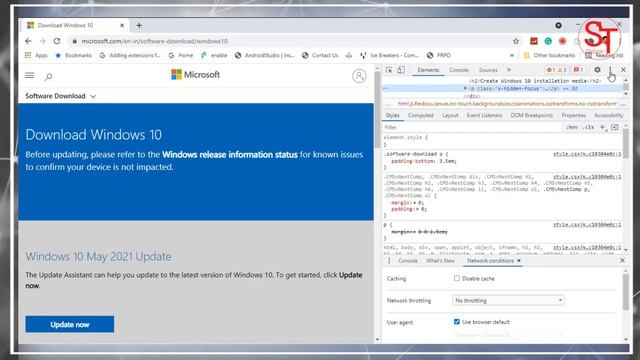Open the DOM Breakpoints pane tab
640x360 pixels.
point(532,116)
